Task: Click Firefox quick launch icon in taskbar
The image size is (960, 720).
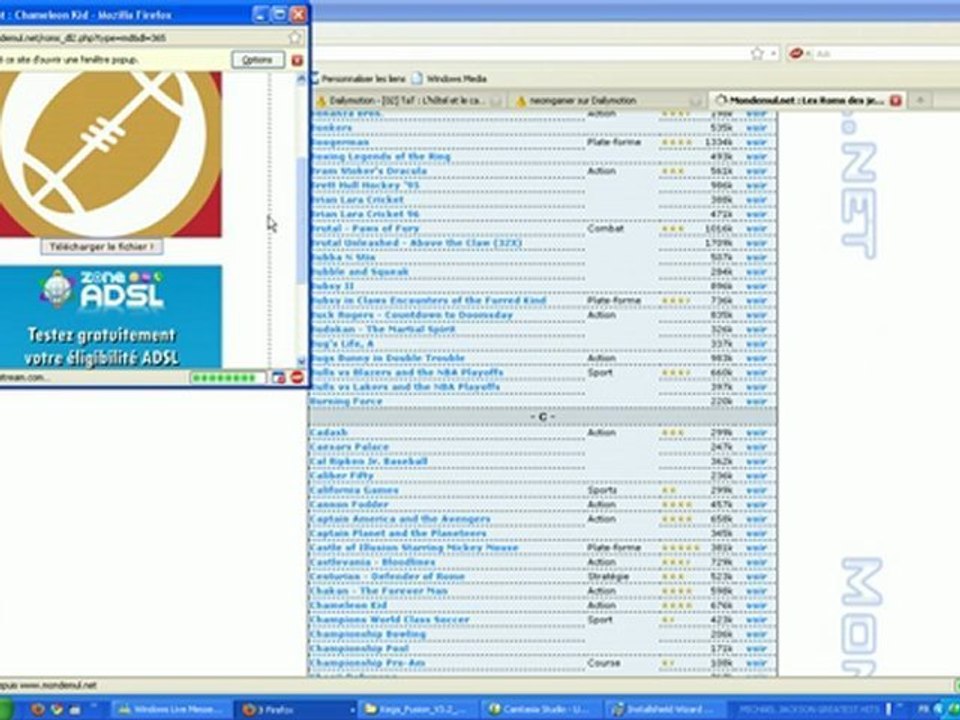Action: click(x=38, y=710)
